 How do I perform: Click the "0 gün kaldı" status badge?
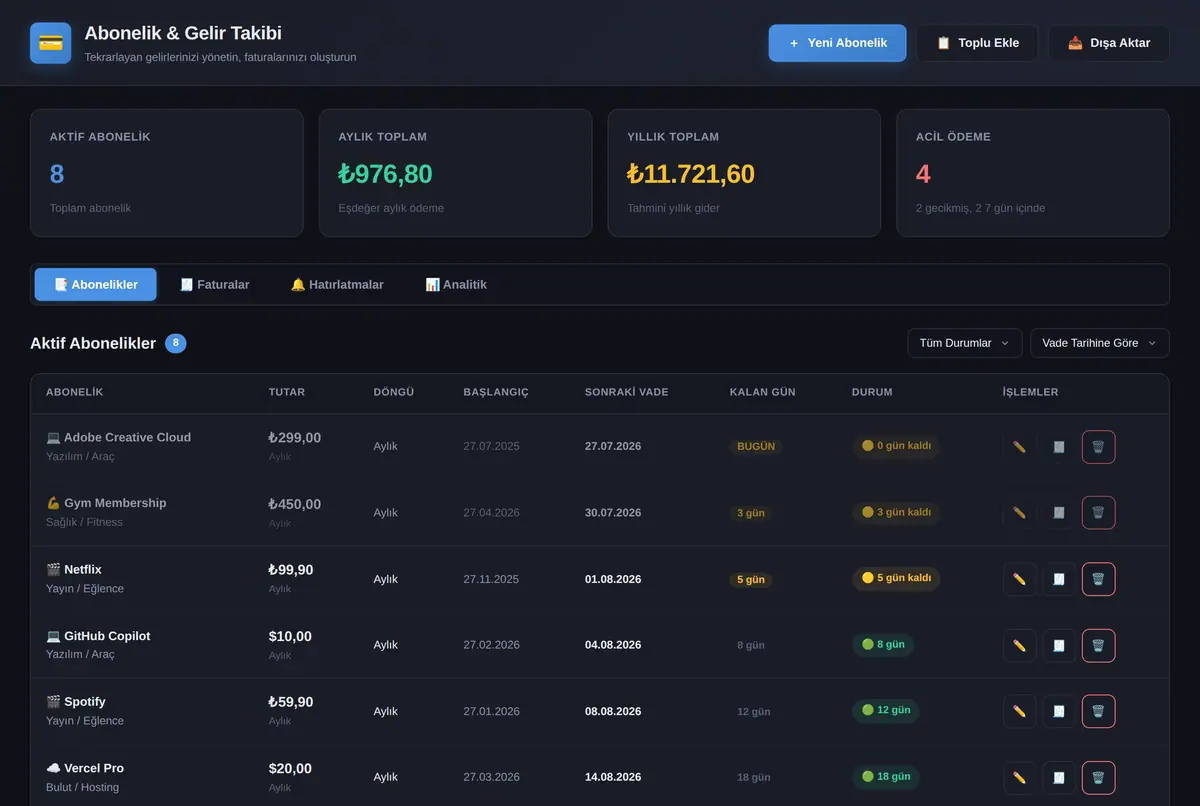tap(896, 446)
